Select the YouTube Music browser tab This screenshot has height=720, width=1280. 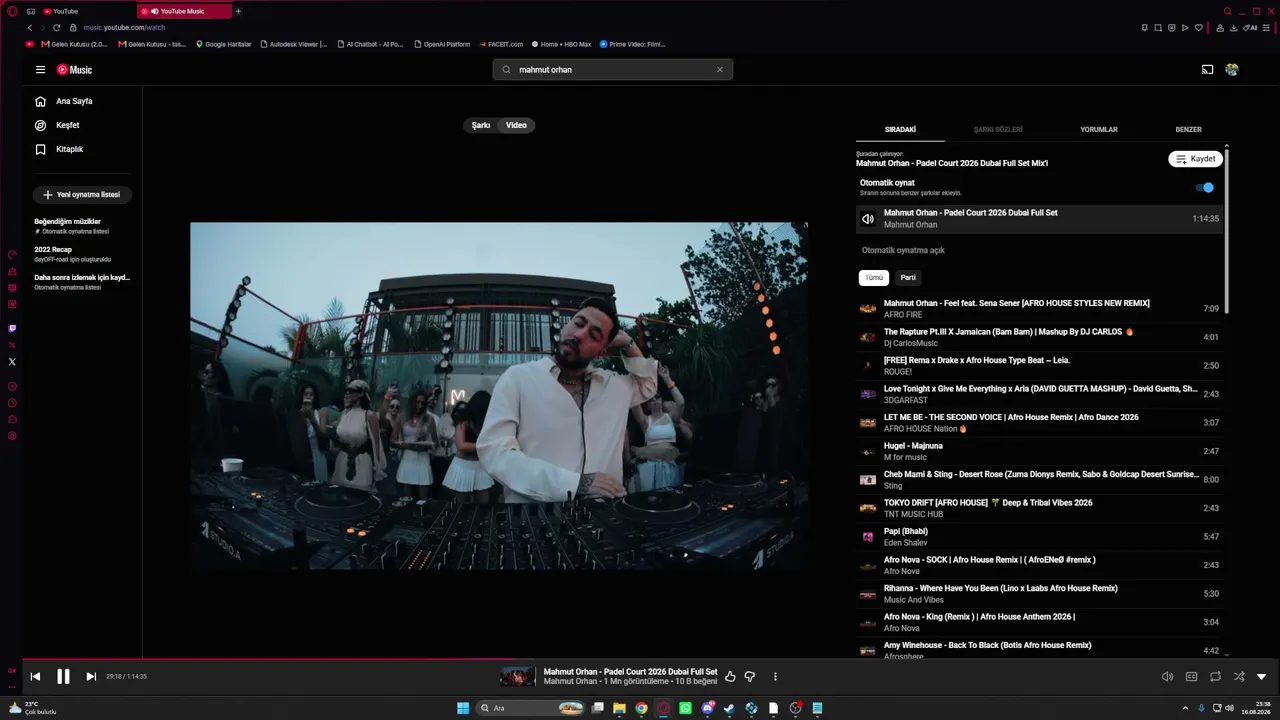[x=185, y=11]
